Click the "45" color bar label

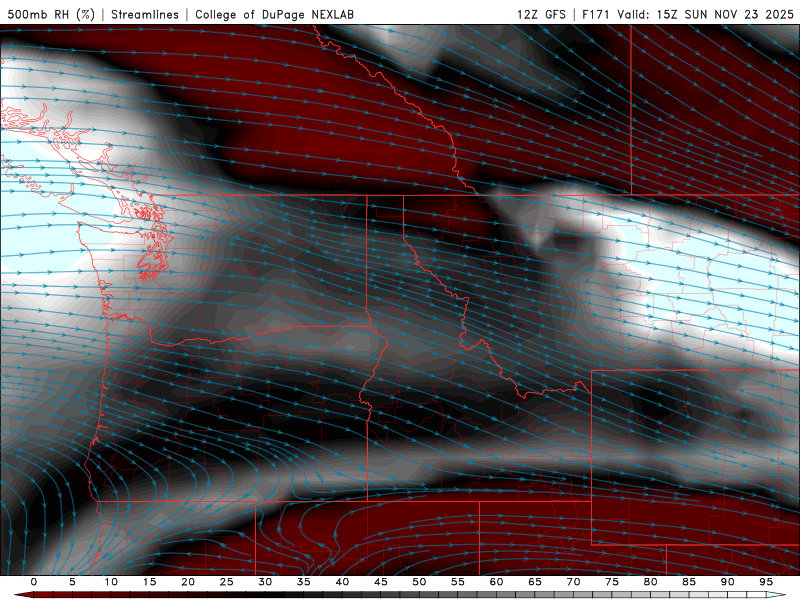pyautogui.click(x=381, y=582)
